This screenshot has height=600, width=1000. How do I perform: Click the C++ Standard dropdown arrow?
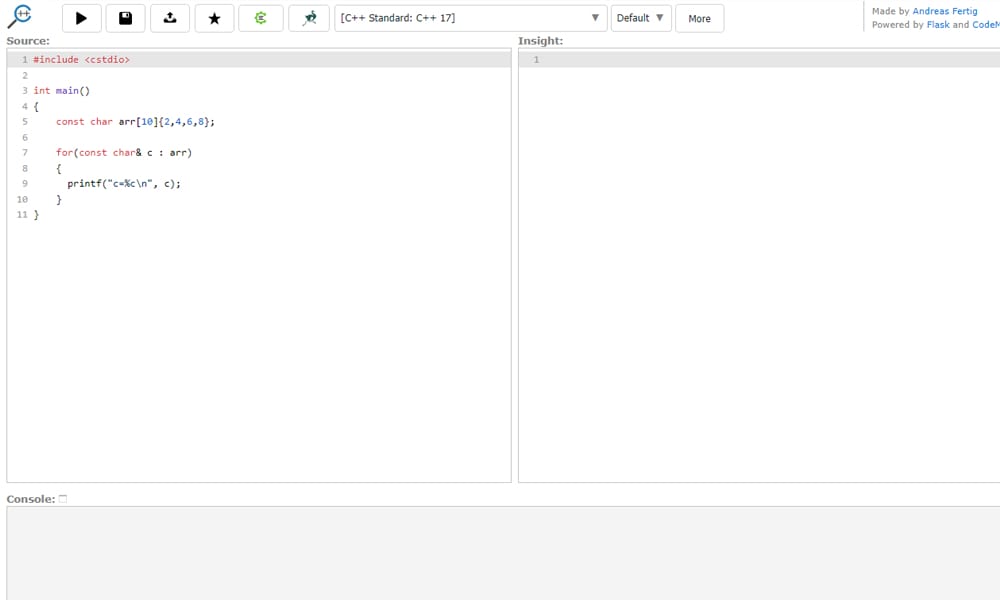coord(595,18)
